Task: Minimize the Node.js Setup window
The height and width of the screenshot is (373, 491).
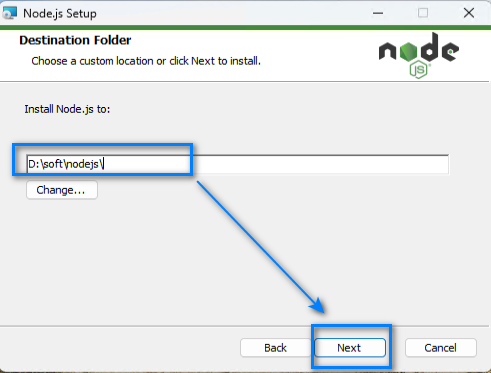Action: coord(378,13)
